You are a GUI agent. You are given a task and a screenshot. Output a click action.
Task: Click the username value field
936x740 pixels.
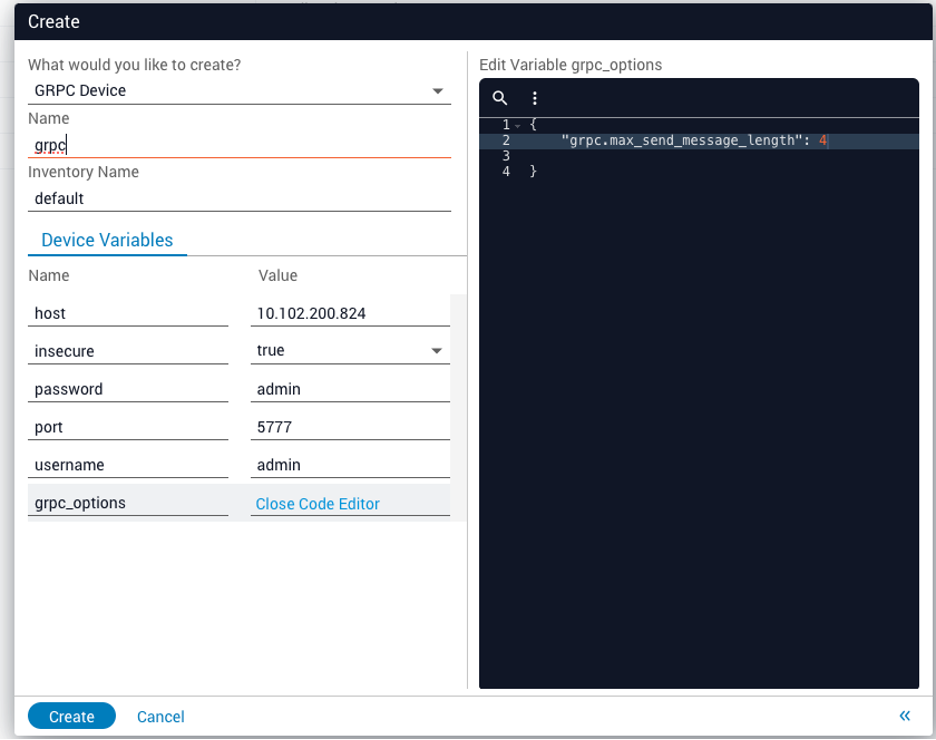pyautogui.click(x=348, y=465)
